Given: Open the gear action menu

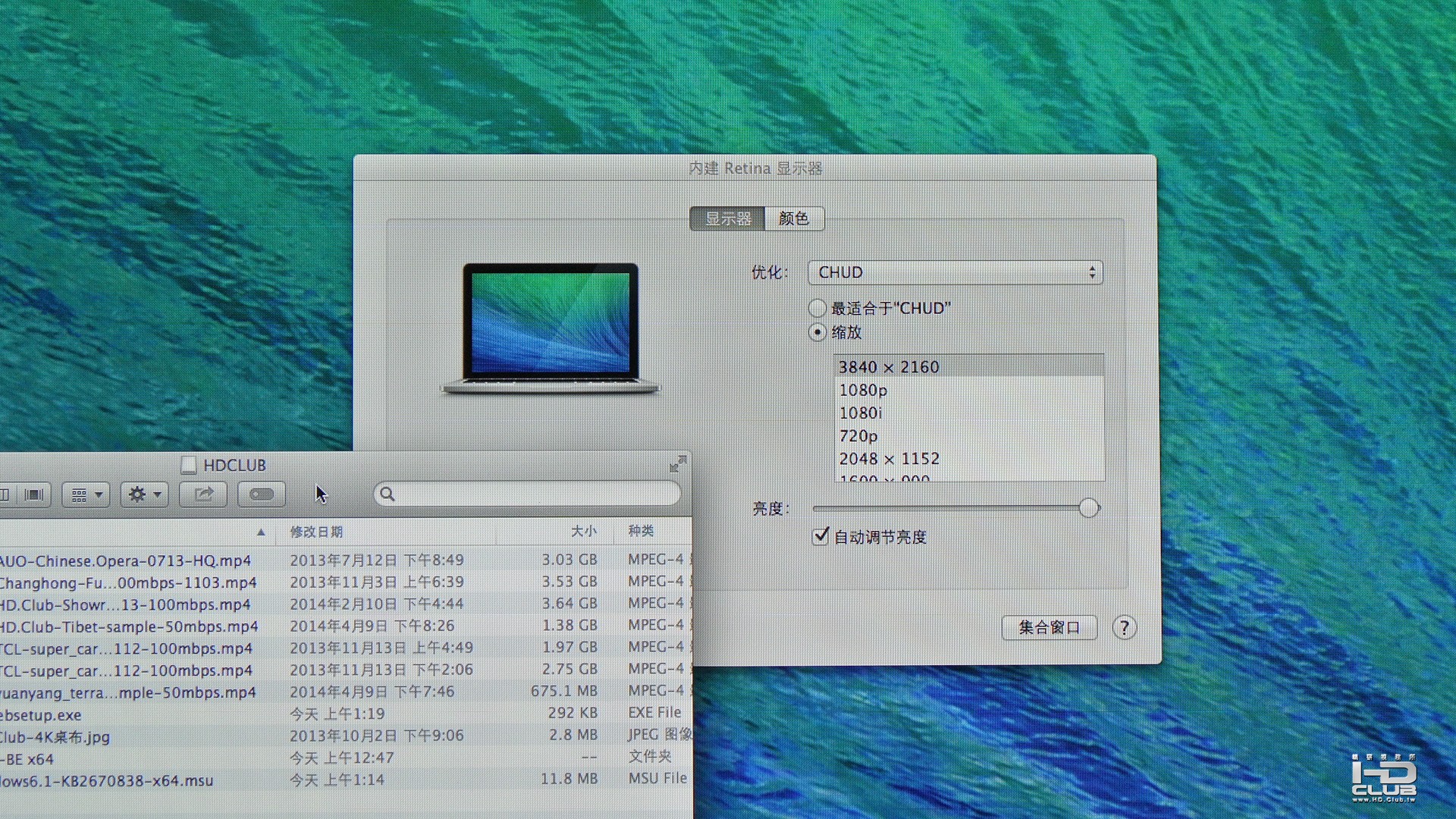Looking at the screenshot, I should pyautogui.click(x=144, y=494).
